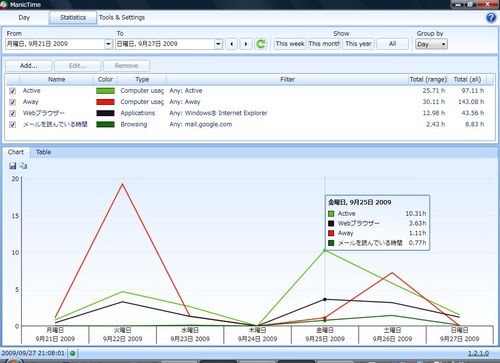The width and height of the screenshot is (500, 363).
Task: Click the Browsing type cell
Action: click(134, 124)
